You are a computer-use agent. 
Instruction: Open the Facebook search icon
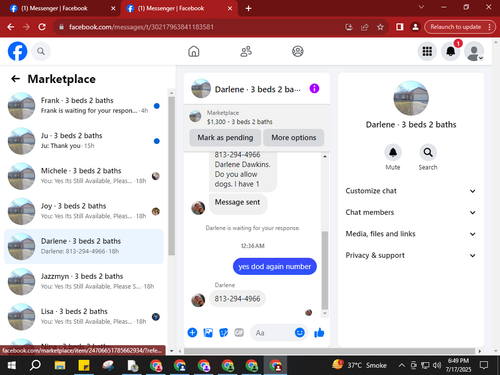tap(41, 51)
